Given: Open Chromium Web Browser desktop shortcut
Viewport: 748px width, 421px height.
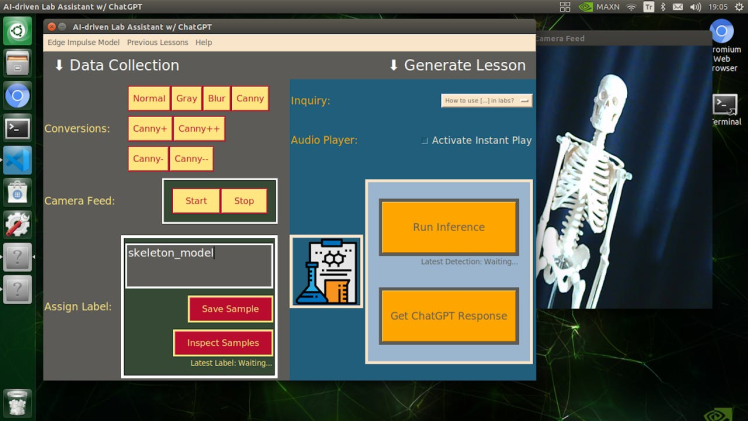Looking at the screenshot, I should [x=724, y=46].
